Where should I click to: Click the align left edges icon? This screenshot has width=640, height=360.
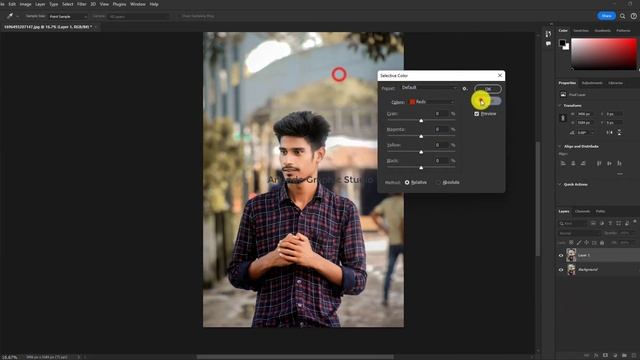[563, 163]
